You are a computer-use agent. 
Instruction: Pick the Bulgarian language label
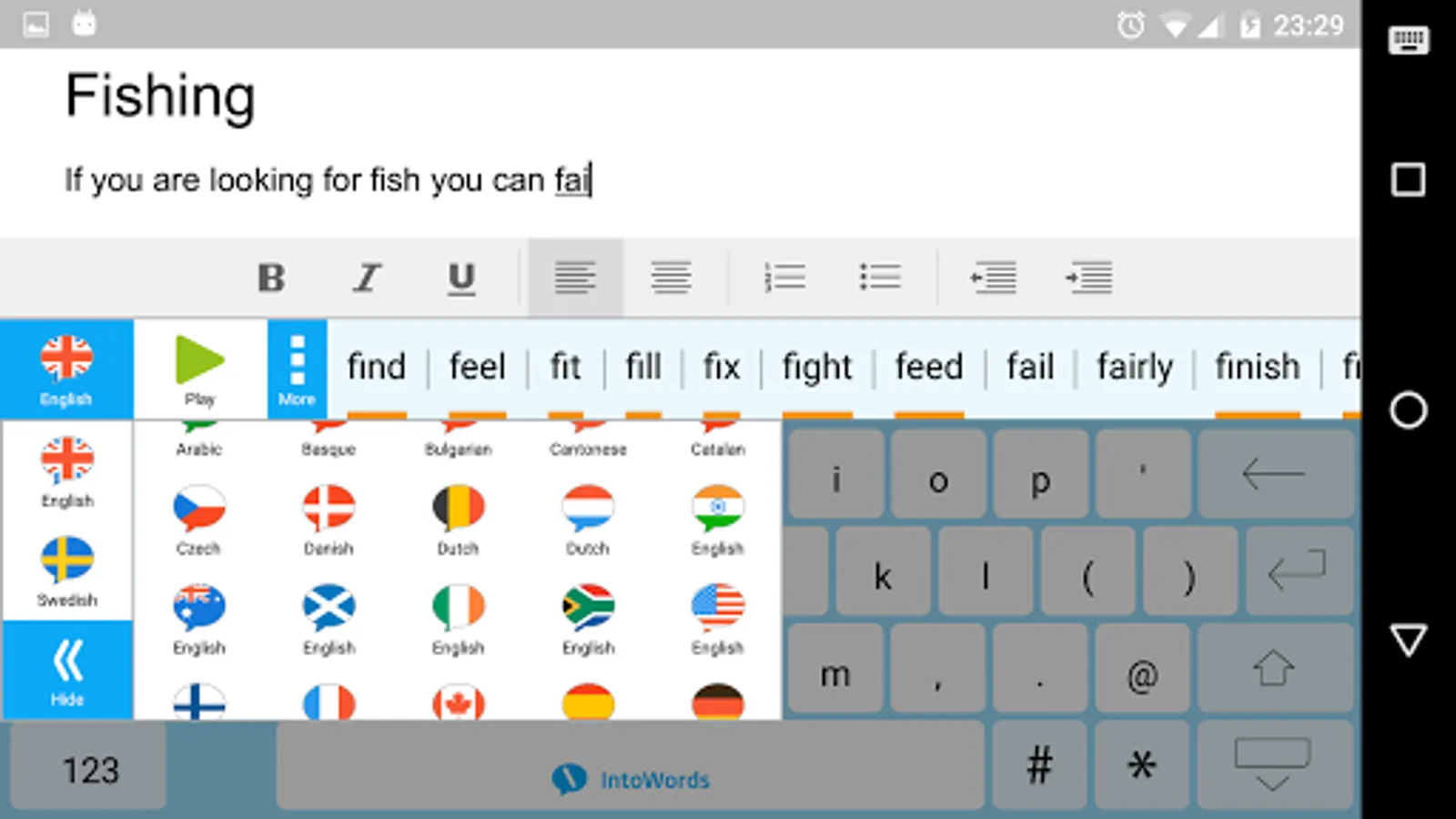(x=458, y=449)
